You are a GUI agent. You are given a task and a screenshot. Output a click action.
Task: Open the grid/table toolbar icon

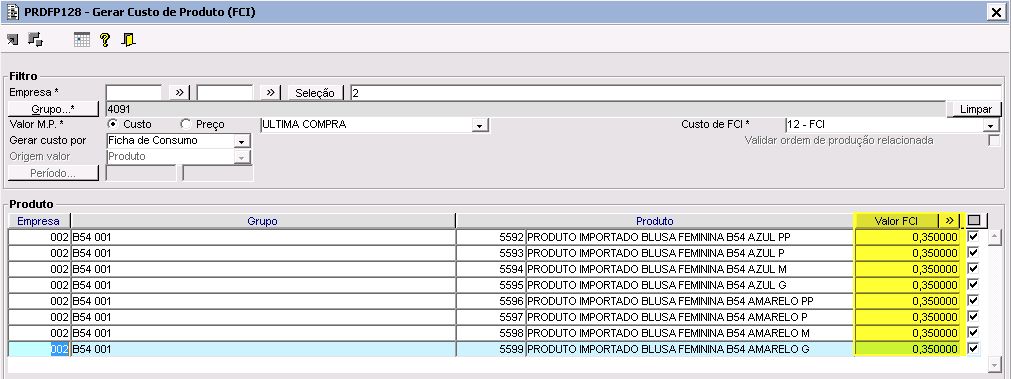pyautogui.click(x=82, y=40)
